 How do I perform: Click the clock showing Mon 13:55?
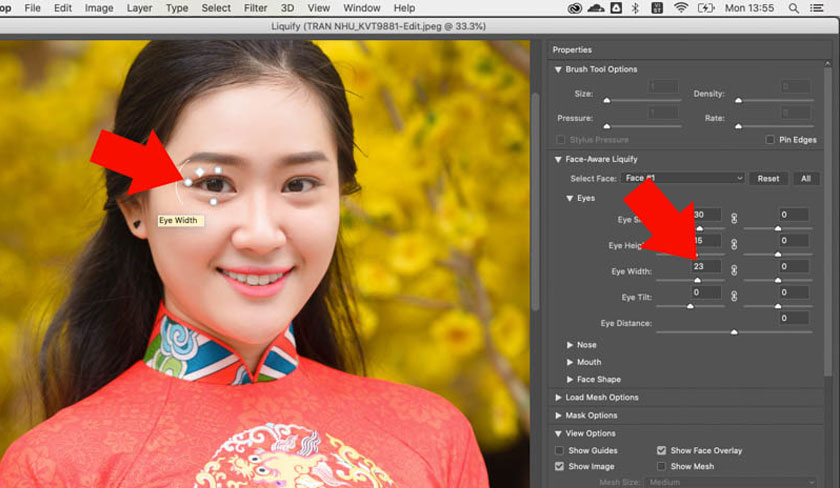coord(749,8)
